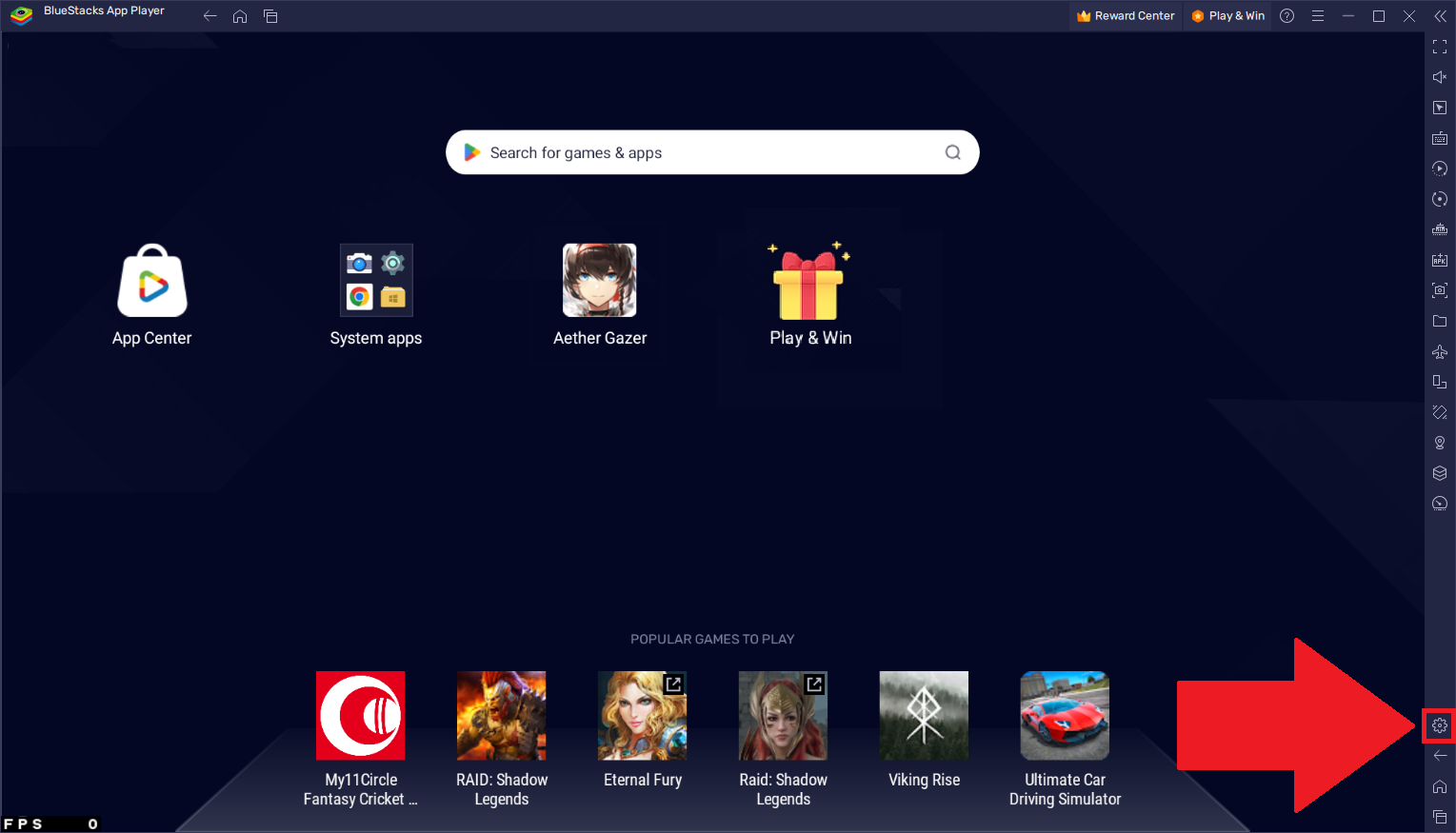Take a screenshot using the sidebar camera icon
Image resolution: width=1456 pixels, height=833 pixels.
click(1440, 290)
